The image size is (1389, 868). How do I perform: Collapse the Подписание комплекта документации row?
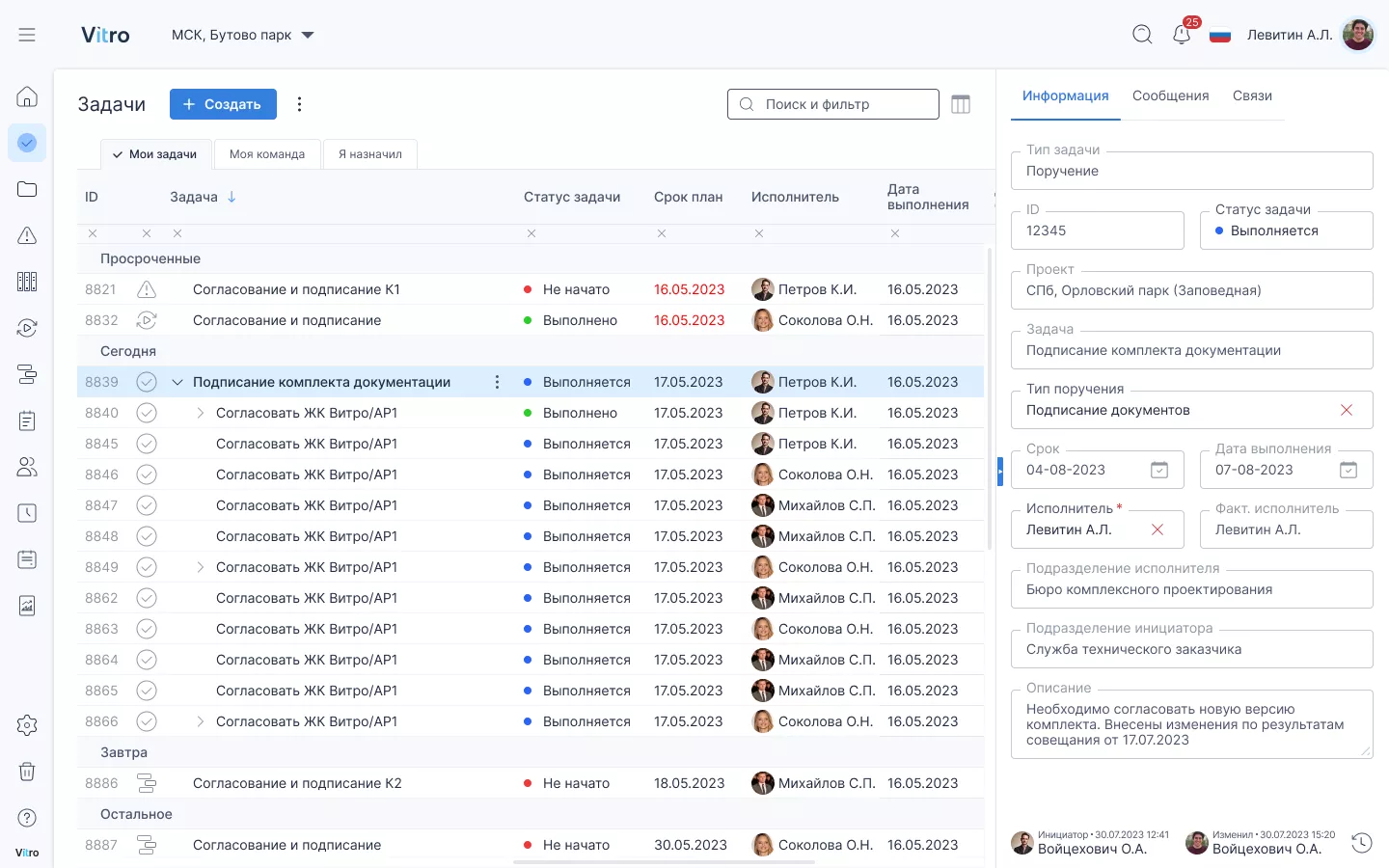177,382
